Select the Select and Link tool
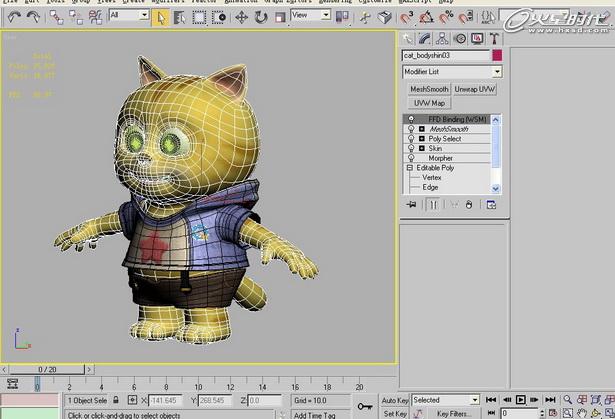 click(x=56, y=17)
